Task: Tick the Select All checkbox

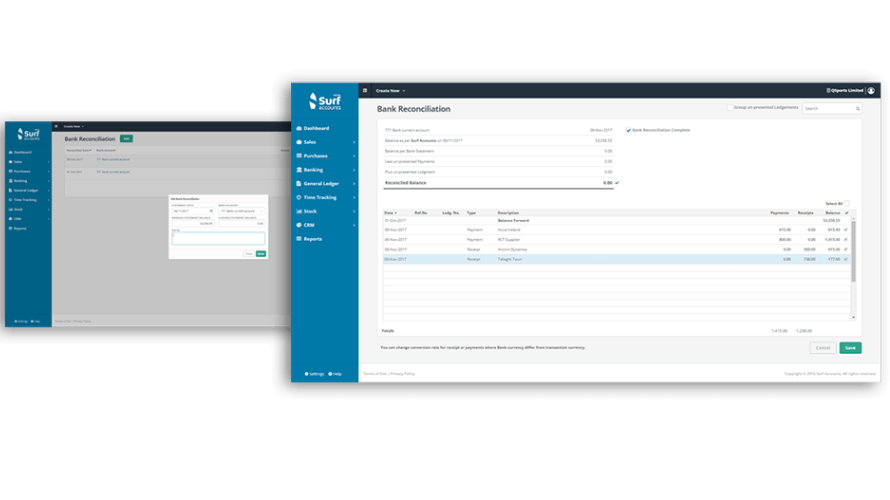Action: pyautogui.click(x=846, y=203)
